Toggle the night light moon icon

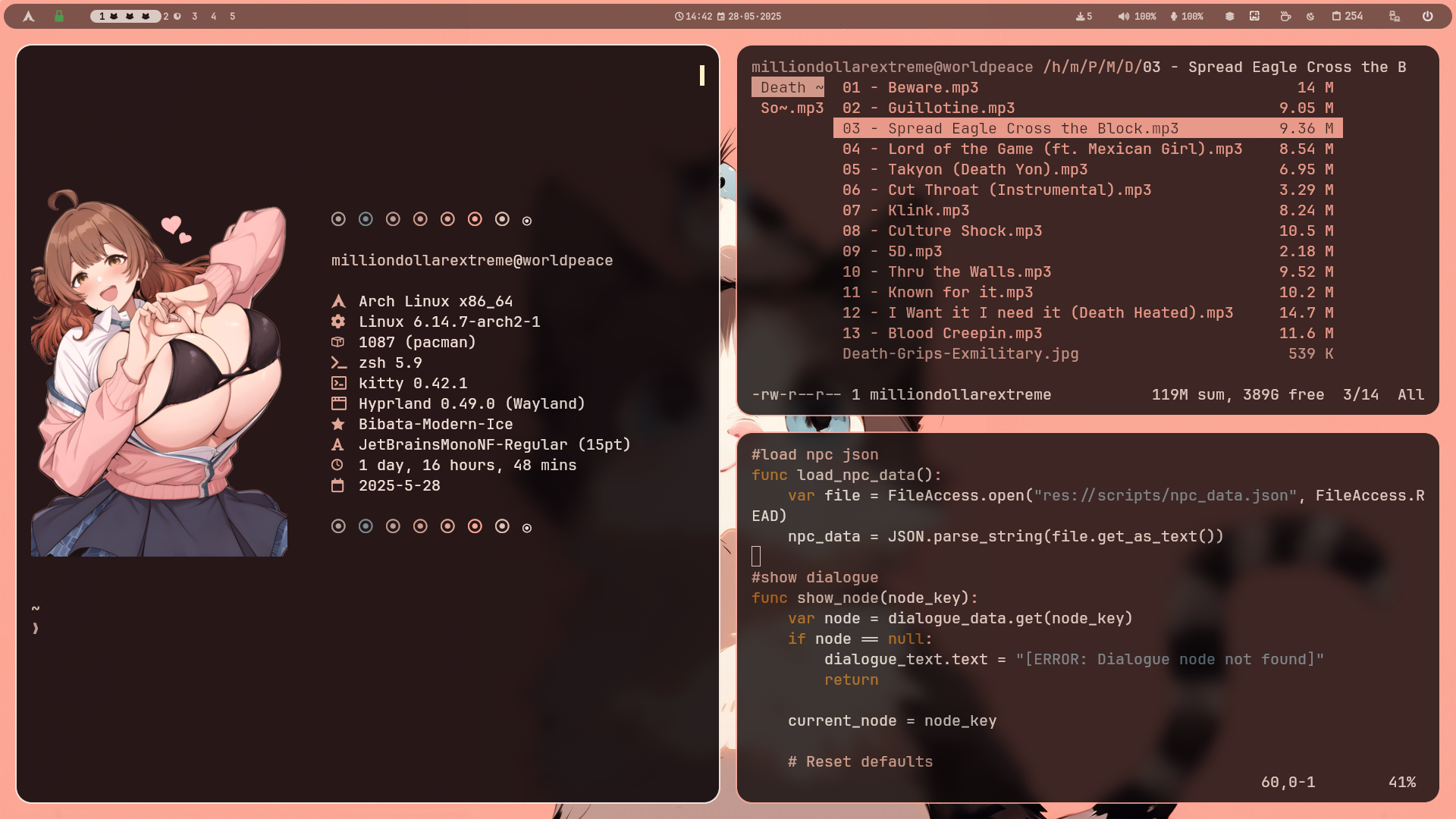click(1310, 16)
